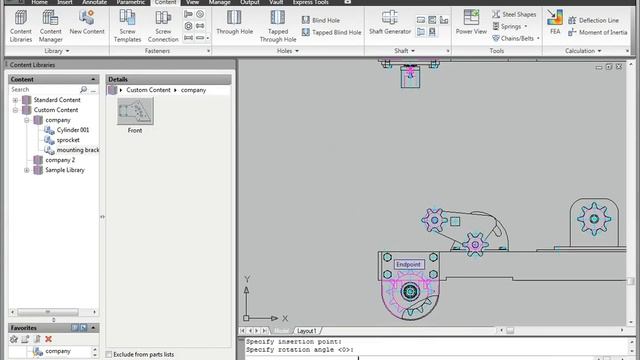Open the Library panel dropdown
This screenshot has height=360, width=640.
[x=57, y=51]
